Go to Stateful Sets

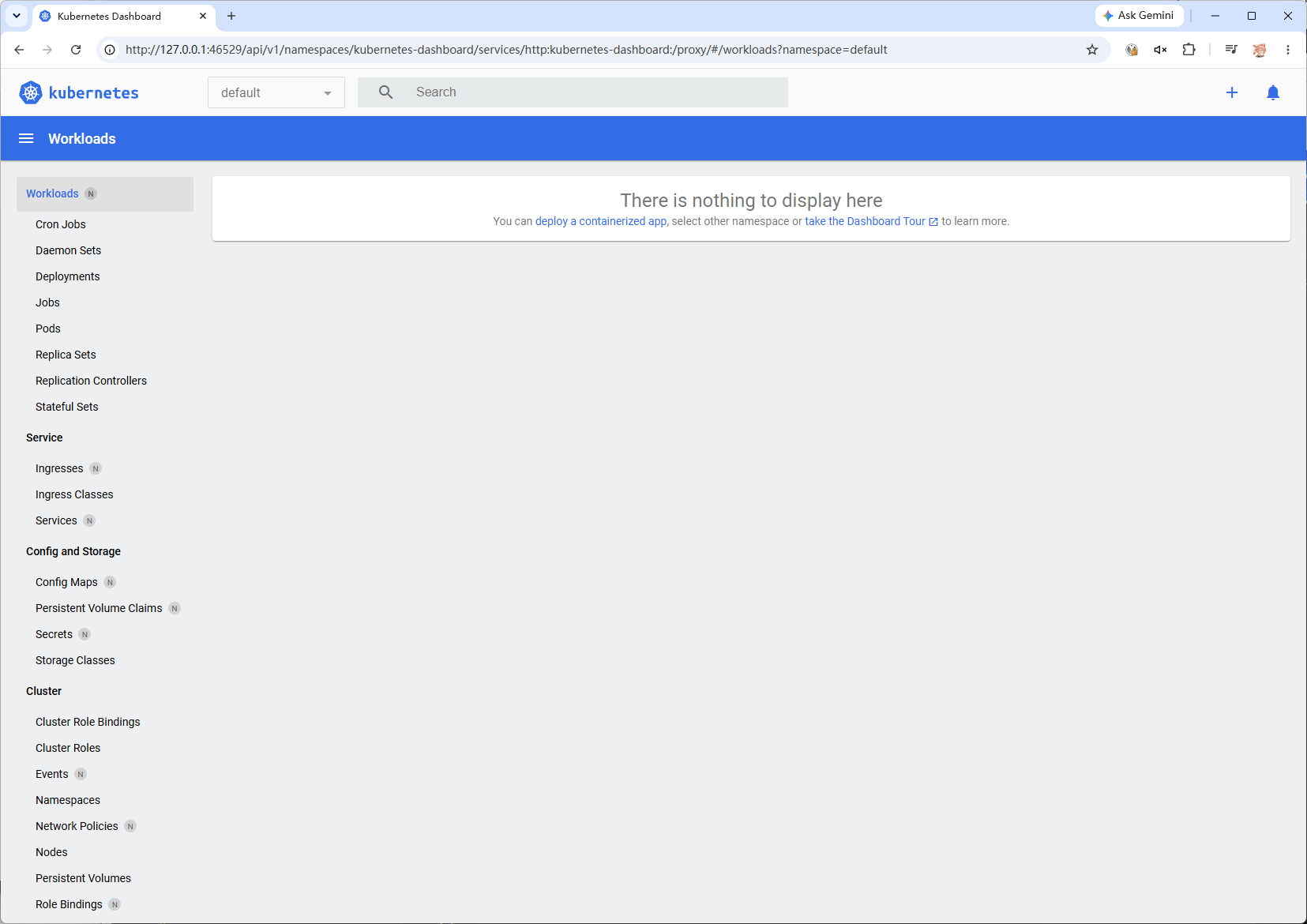[x=67, y=407]
